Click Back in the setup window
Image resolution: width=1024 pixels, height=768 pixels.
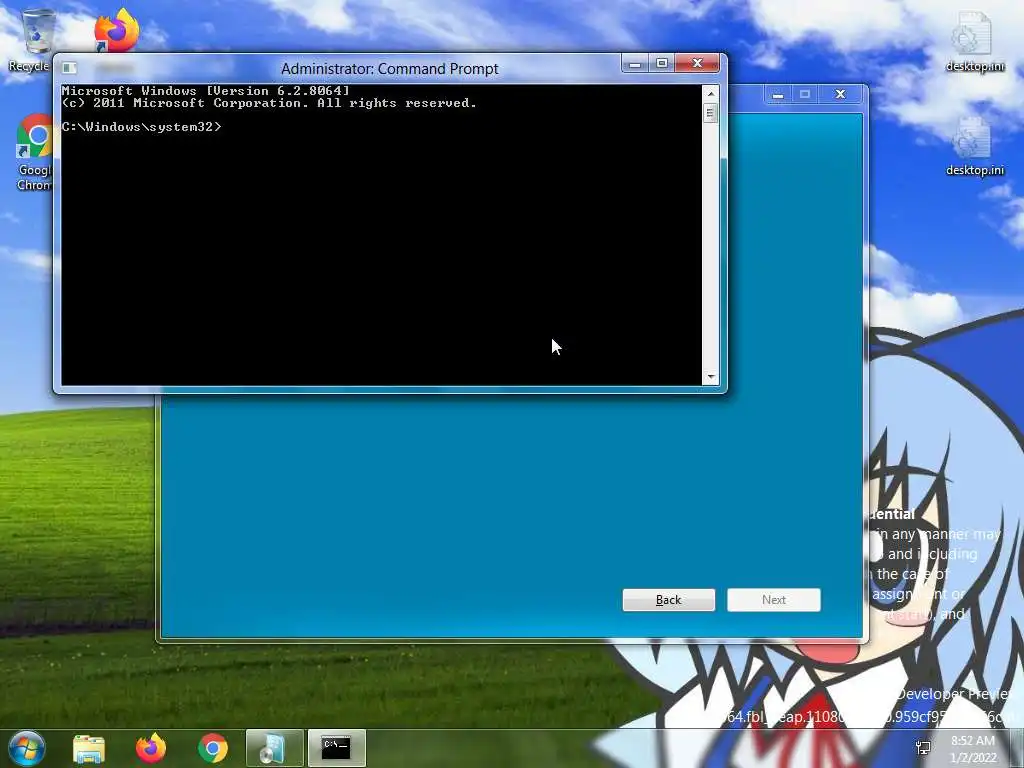click(x=669, y=600)
